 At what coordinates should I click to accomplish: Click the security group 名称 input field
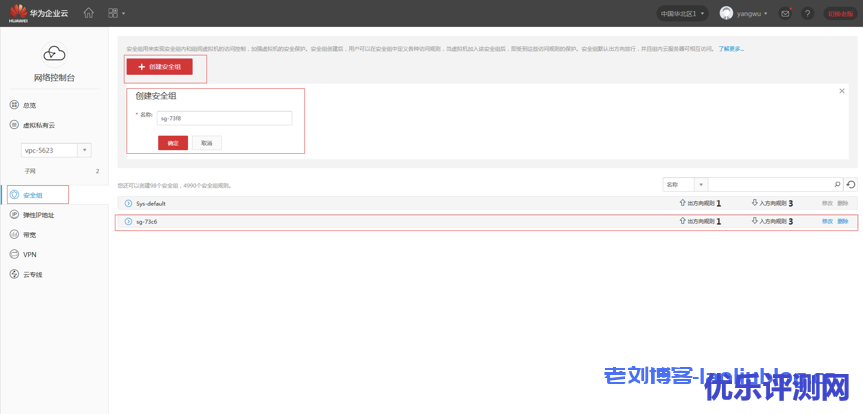pyautogui.click(x=223, y=118)
